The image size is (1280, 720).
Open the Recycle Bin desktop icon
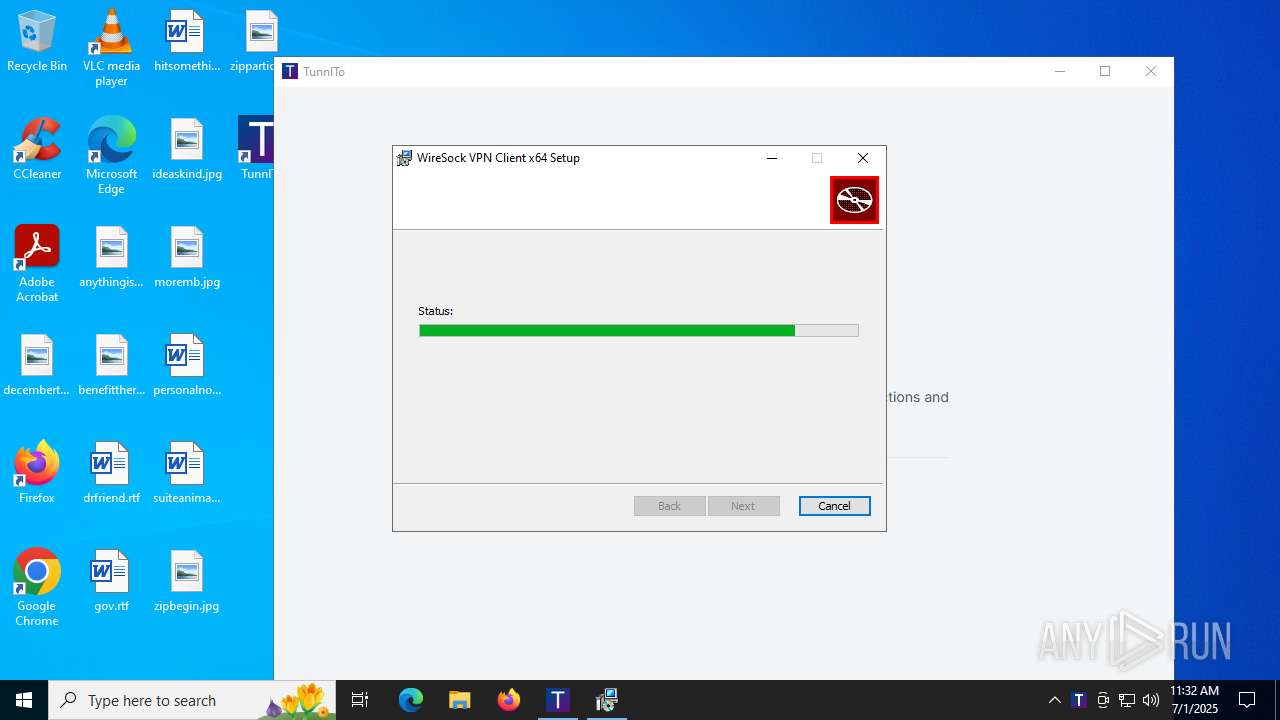tap(37, 42)
